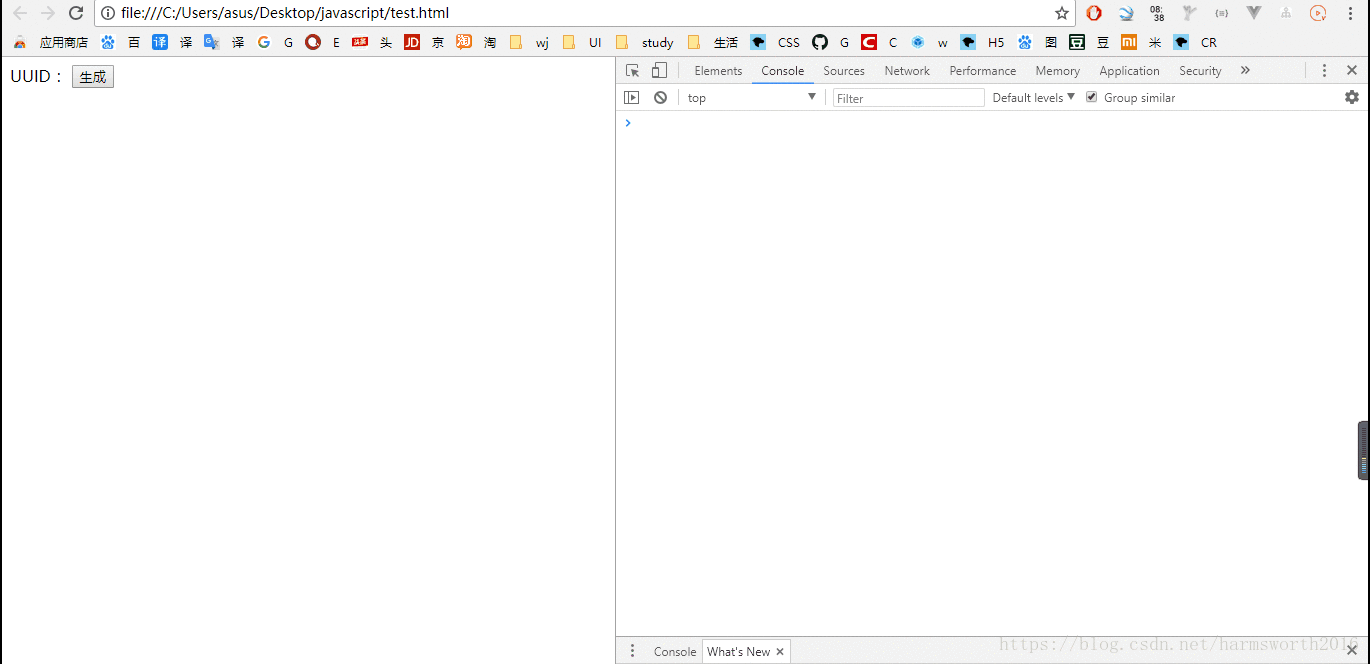Image resolution: width=1370 pixels, height=664 pixels.
Task: Open the GitHub bookmark icon
Action: coord(820,42)
